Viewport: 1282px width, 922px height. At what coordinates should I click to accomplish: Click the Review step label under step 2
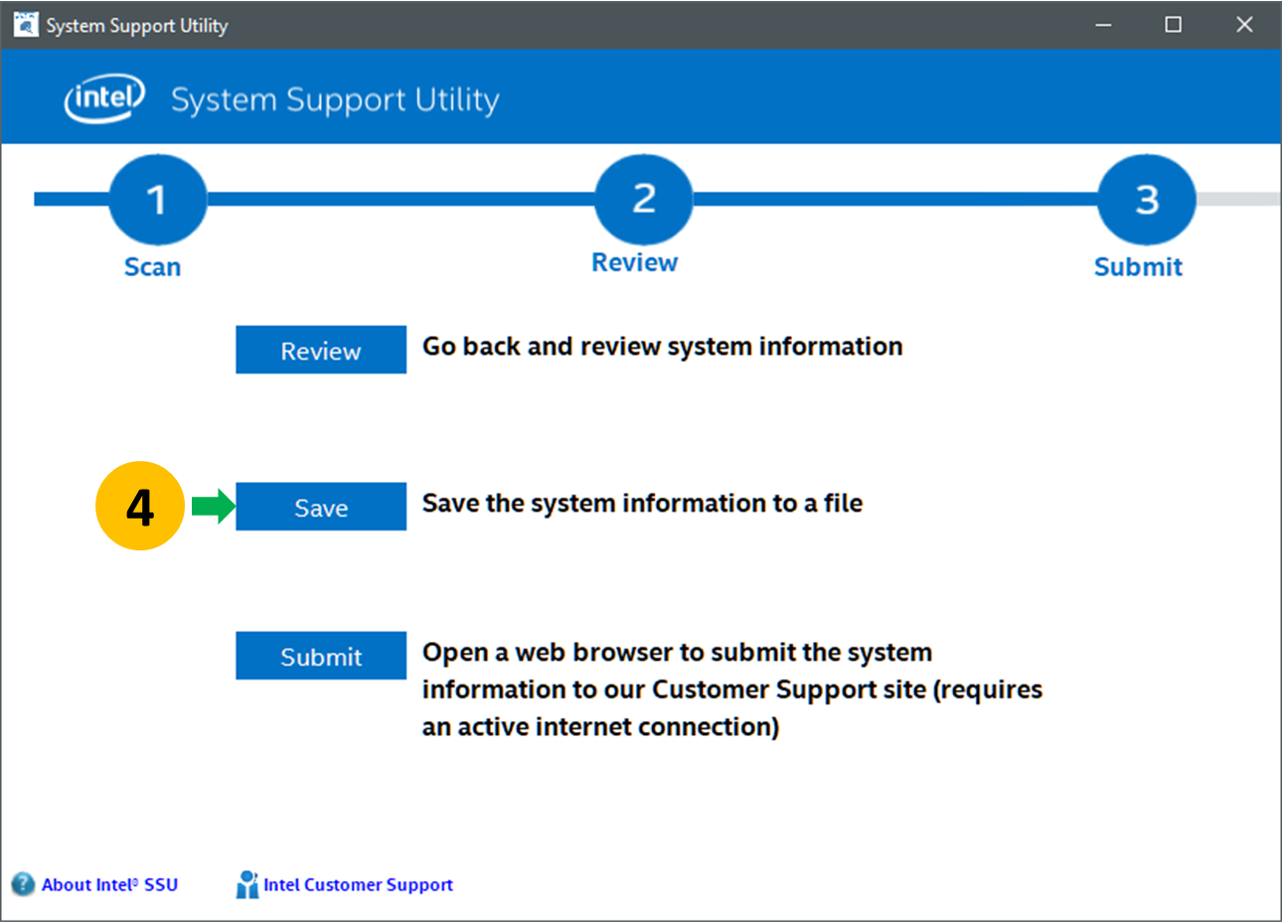click(x=635, y=262)
